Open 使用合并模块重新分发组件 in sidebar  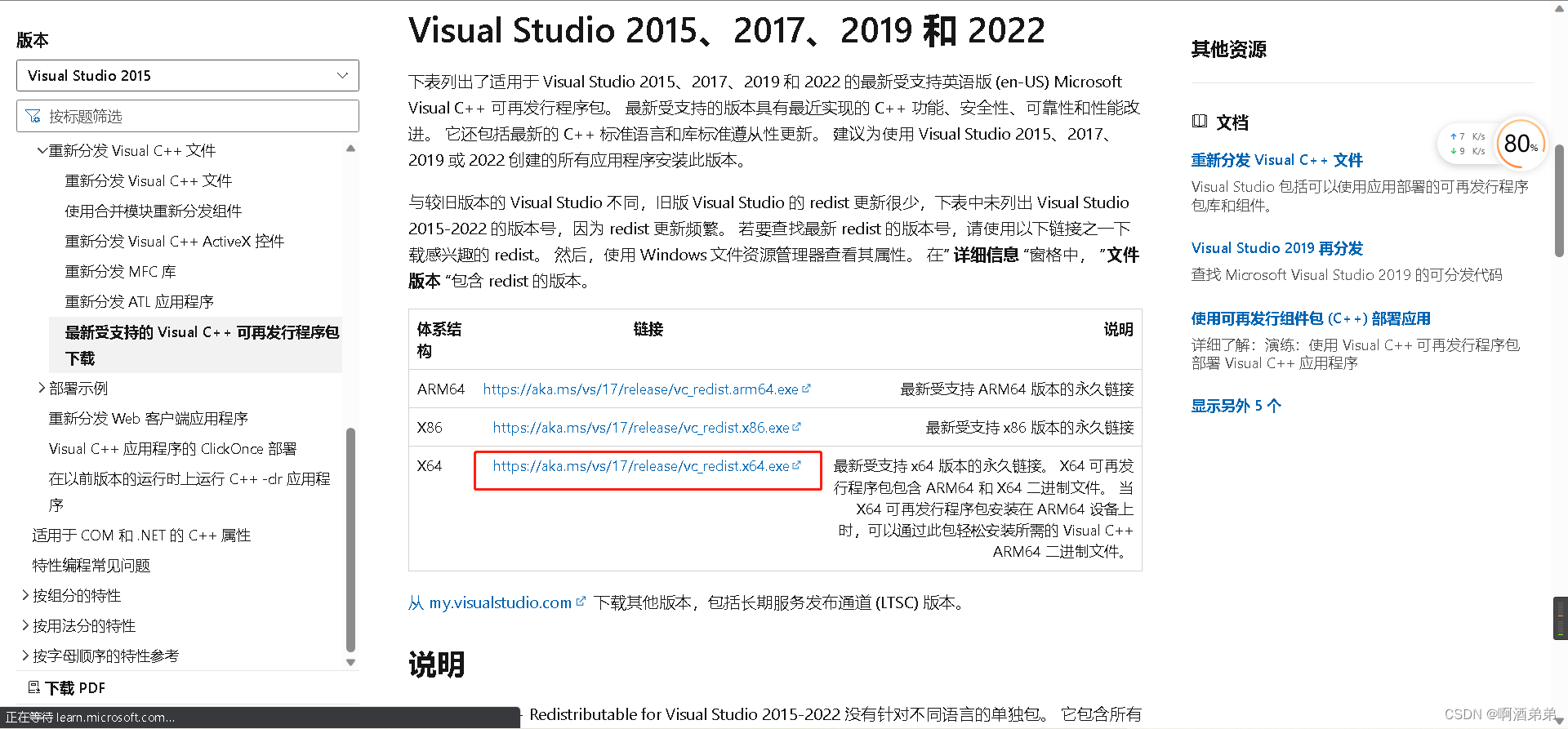click(x=153, y=211)
